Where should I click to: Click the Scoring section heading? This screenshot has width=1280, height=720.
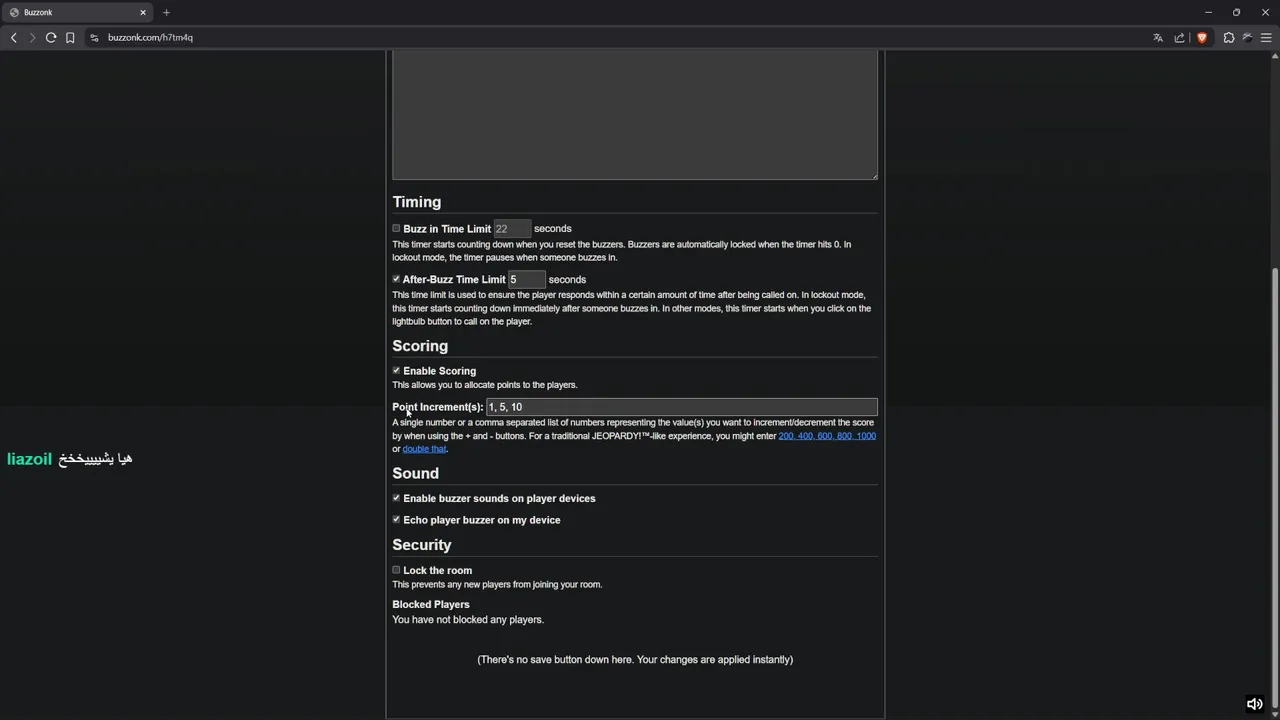point(420,346)
